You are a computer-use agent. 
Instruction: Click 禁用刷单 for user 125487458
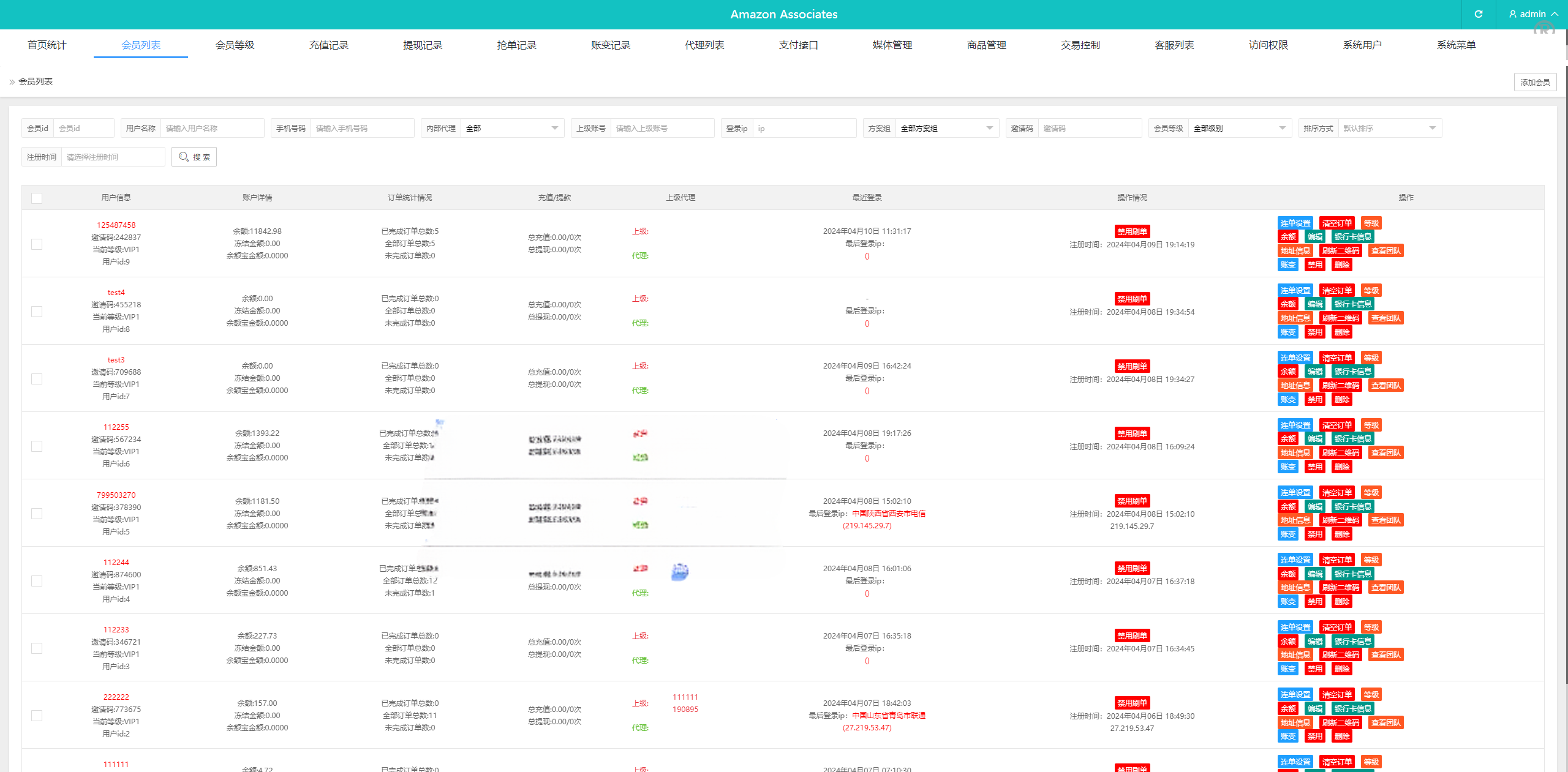click(x=1132, y=231)
